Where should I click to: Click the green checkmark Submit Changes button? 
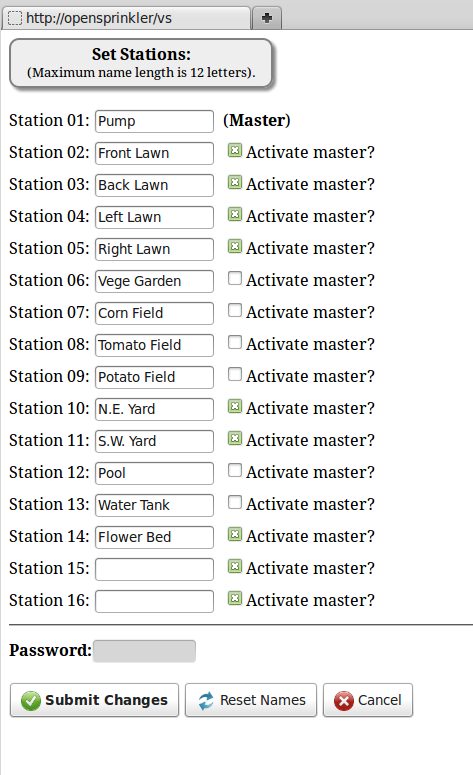click(94, 700)
